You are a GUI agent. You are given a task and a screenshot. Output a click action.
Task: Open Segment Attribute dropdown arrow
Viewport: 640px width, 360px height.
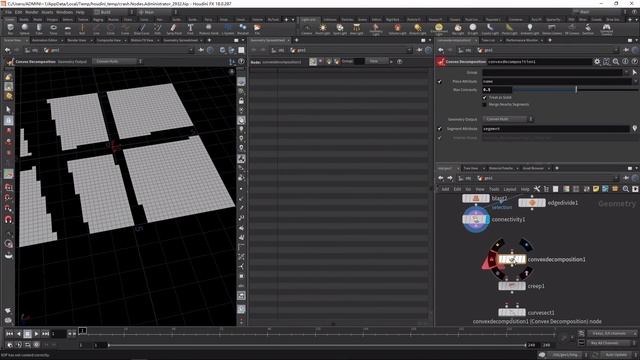tap(635, 129)
